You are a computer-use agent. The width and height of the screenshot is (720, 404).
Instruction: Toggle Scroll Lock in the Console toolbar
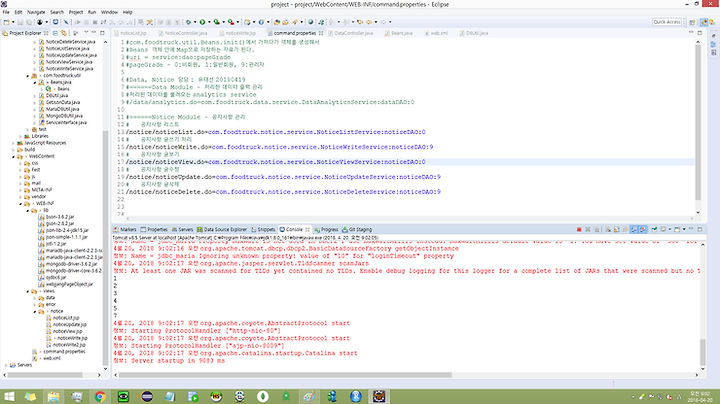click(616, 229)
